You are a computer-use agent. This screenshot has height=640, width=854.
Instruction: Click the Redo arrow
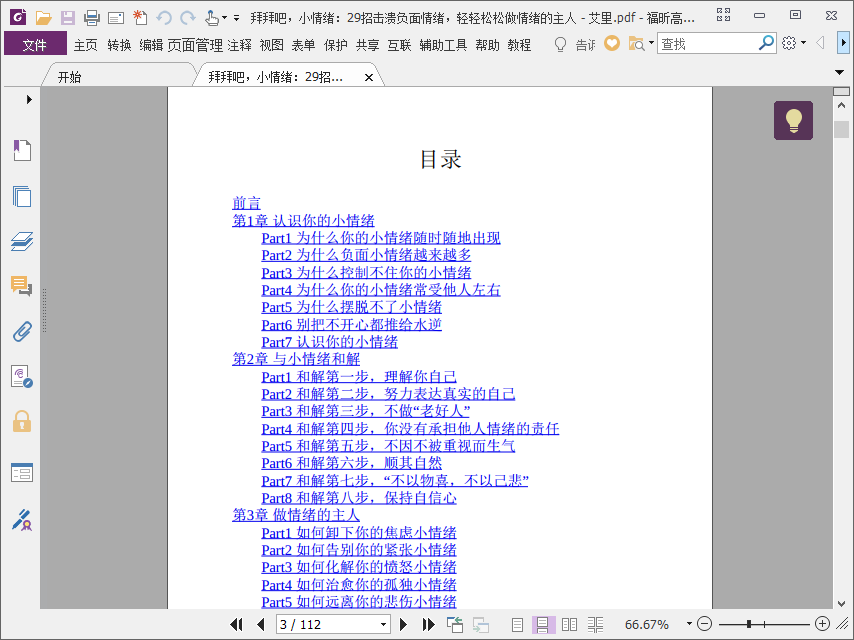tap(188, 18)
